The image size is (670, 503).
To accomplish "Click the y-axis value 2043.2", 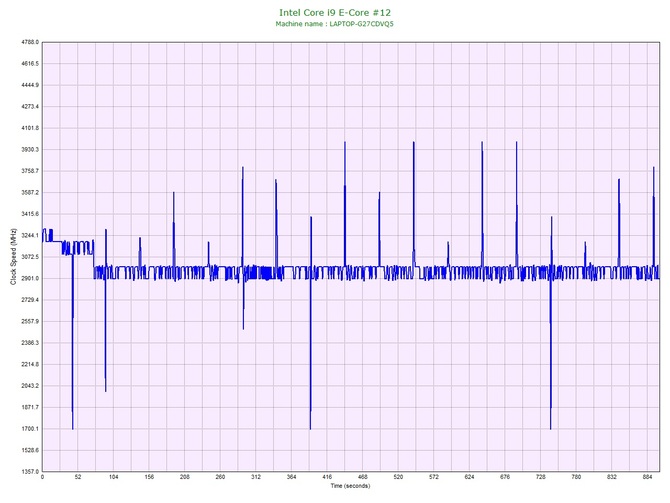I will point(30,385).
